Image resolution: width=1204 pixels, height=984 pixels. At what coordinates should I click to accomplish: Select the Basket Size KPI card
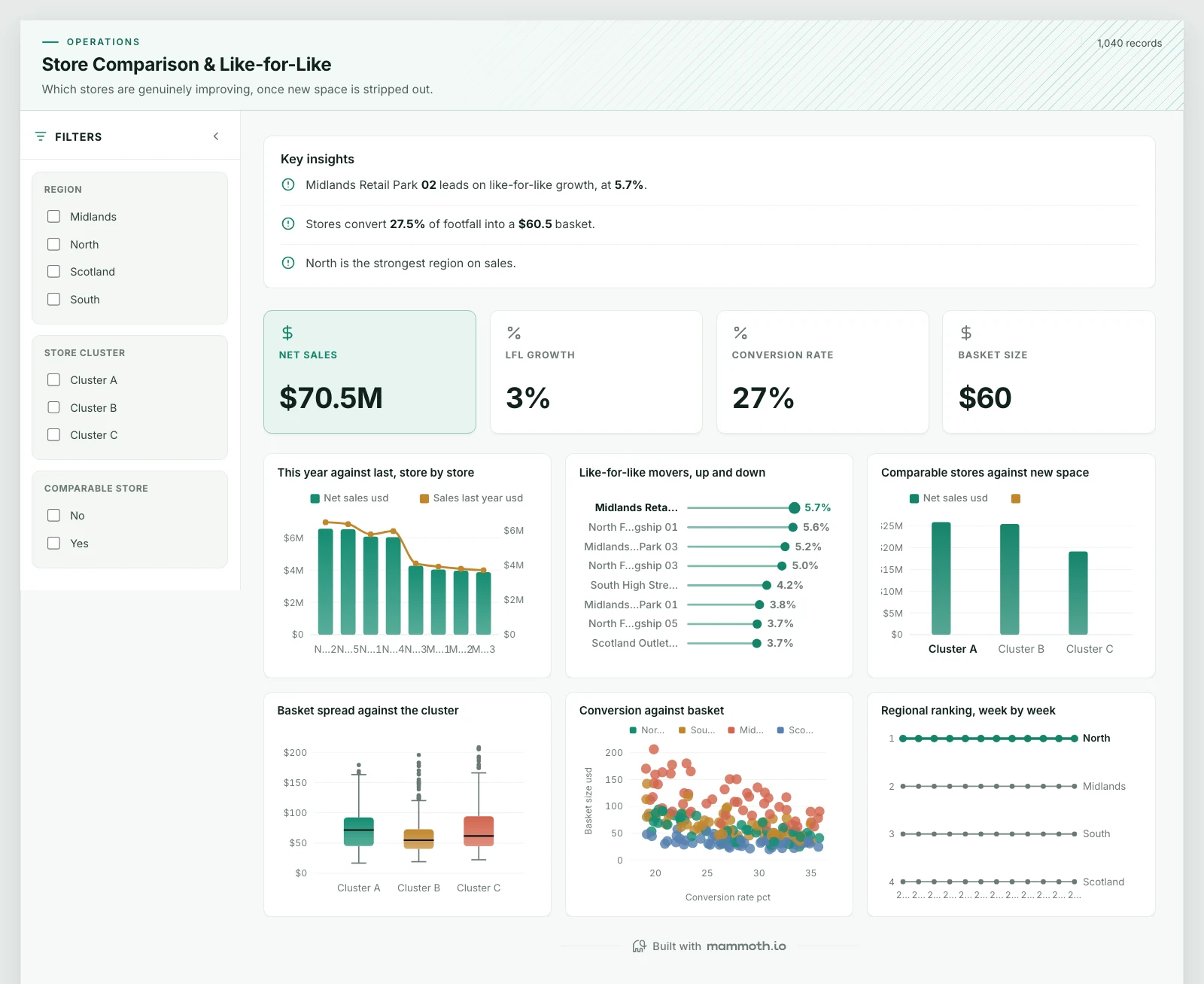[1048, 372]
